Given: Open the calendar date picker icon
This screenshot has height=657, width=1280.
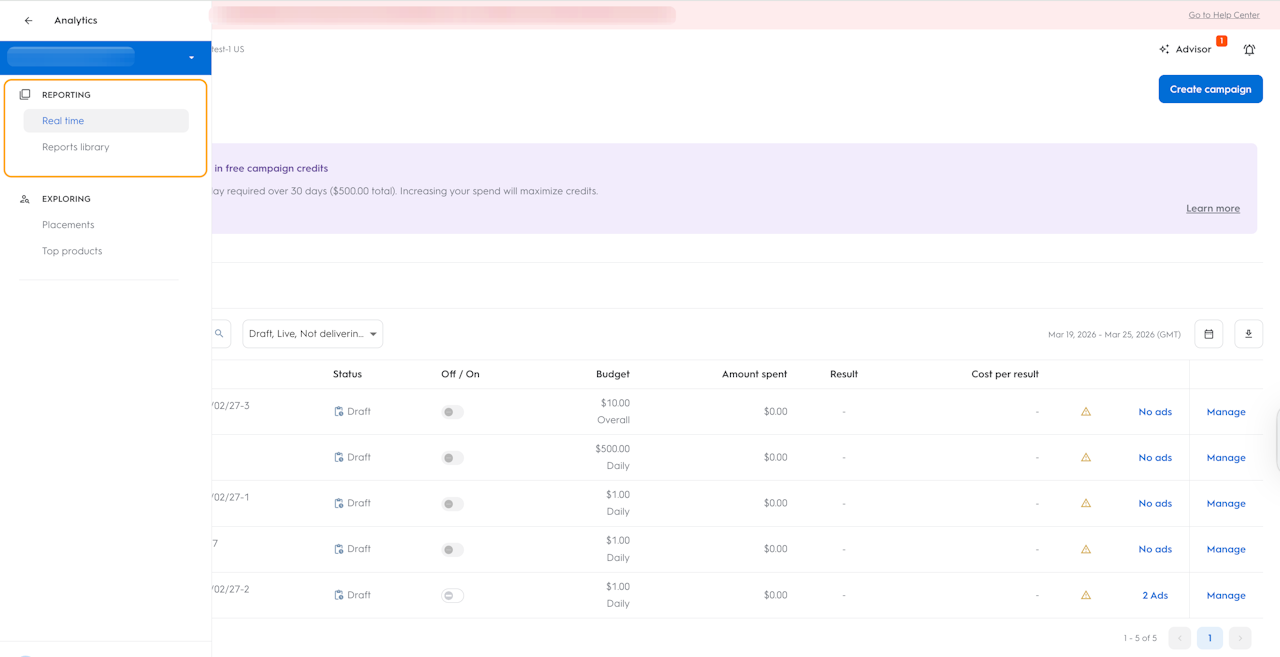Looking at the screenshot, I should pos(1208,334).
